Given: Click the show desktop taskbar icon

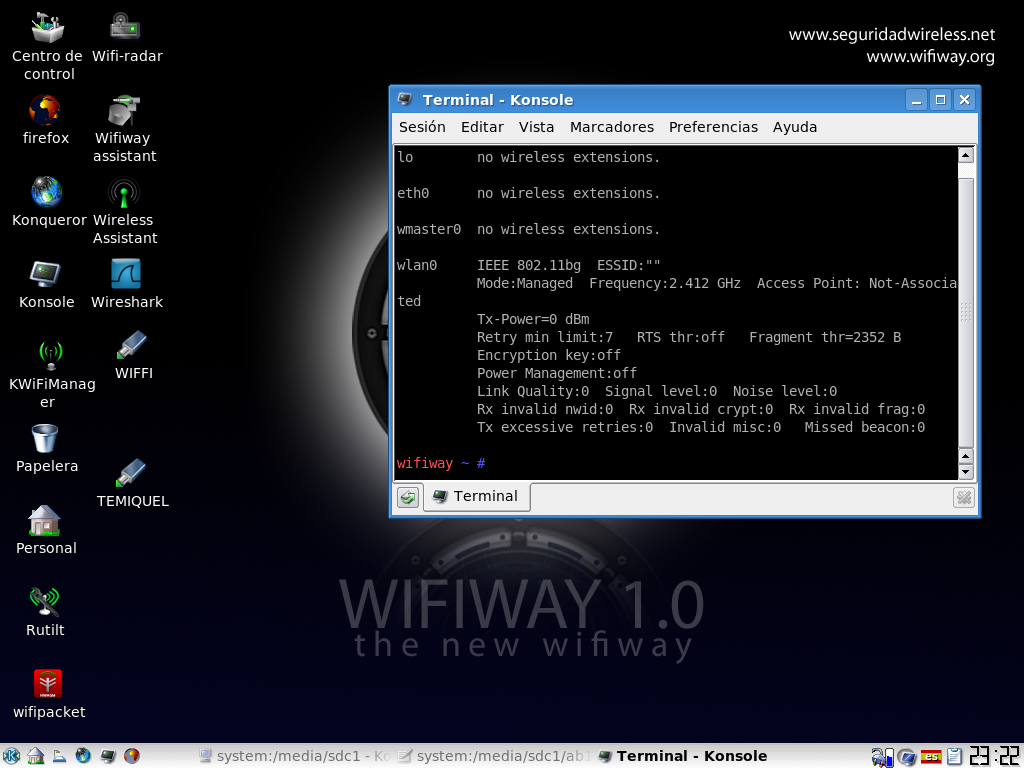Looking at the screenshot, I should [59, 756].
